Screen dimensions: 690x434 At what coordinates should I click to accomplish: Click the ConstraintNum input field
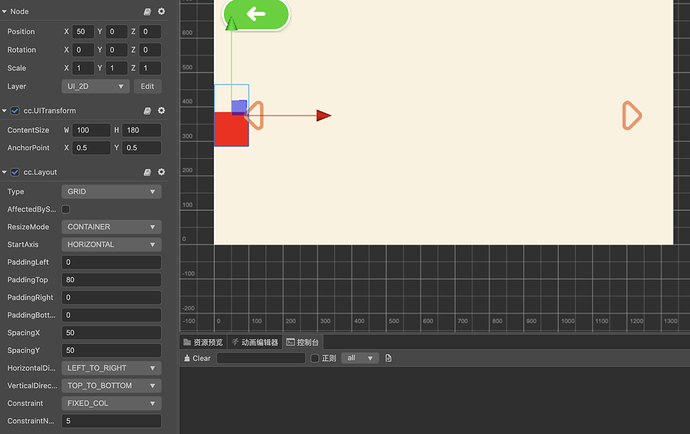[111, 421]
